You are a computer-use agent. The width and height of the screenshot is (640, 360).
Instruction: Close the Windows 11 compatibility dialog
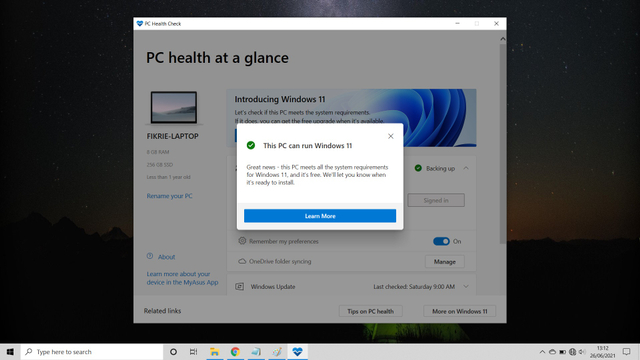coord(391,136)
